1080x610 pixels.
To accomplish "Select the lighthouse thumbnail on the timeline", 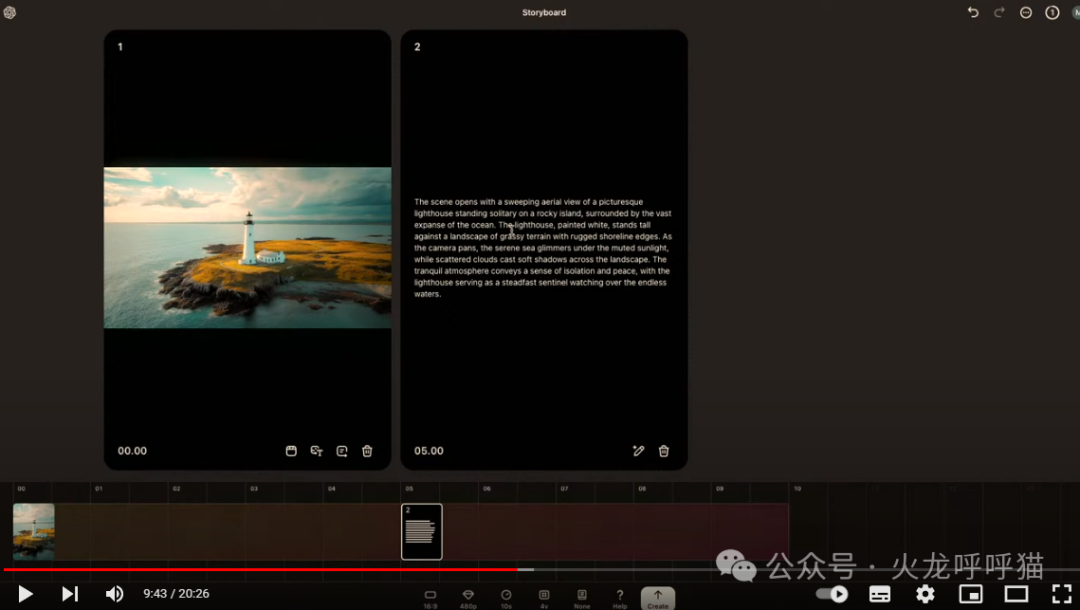I will coord(34,532).
